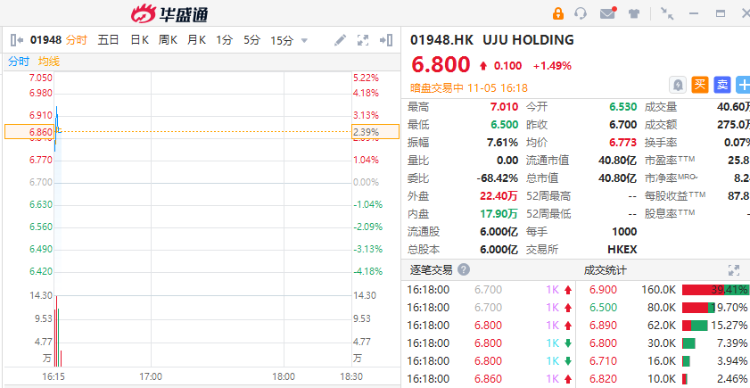This screenshot has width=750, height=388.
Task: Switch to the 日K tab
Action: pos(139,40)
